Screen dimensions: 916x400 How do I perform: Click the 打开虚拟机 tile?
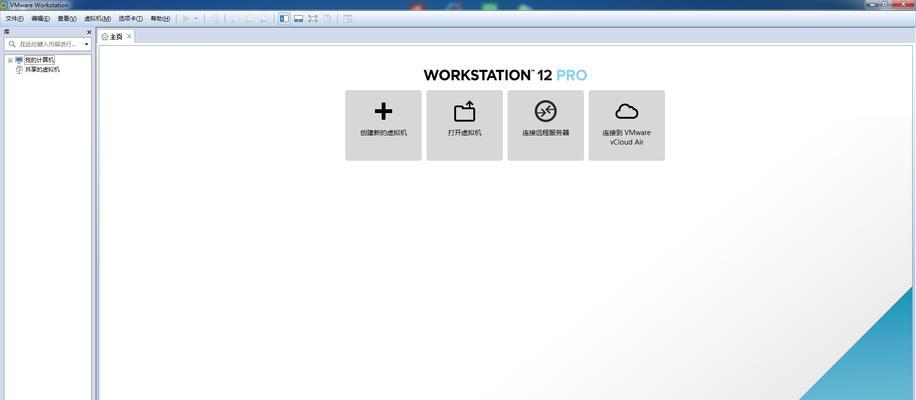click(x=464, y=126)
